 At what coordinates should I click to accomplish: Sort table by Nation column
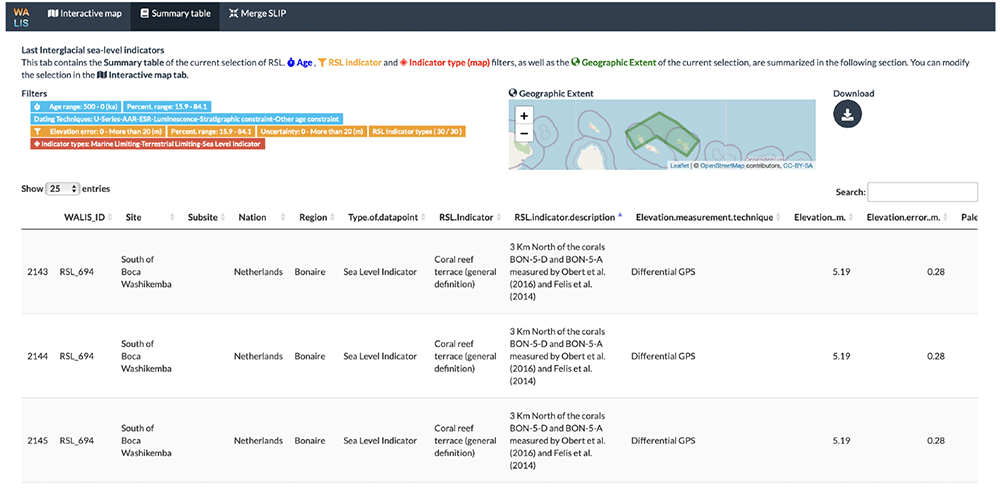pos(262,218)
